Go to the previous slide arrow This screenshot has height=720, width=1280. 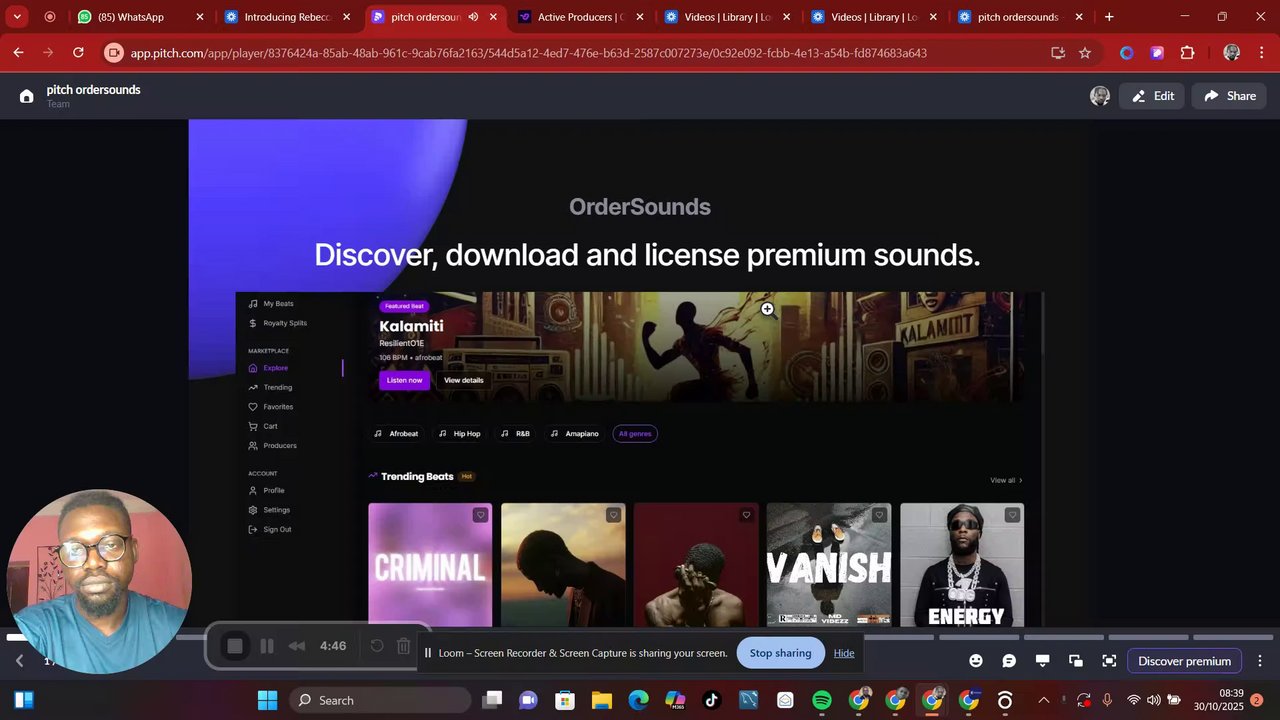[19, 661]
